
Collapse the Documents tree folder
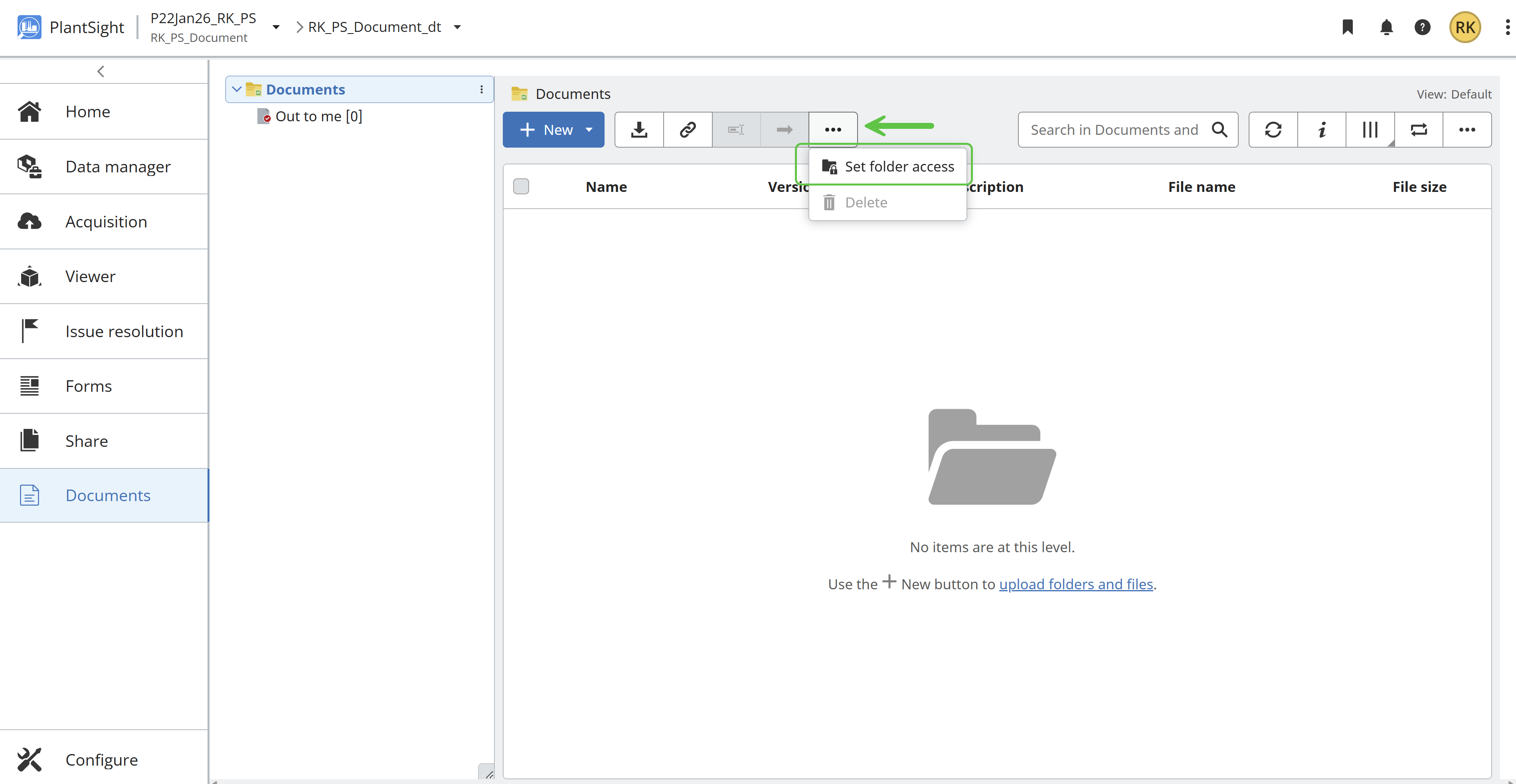point(237,89)
